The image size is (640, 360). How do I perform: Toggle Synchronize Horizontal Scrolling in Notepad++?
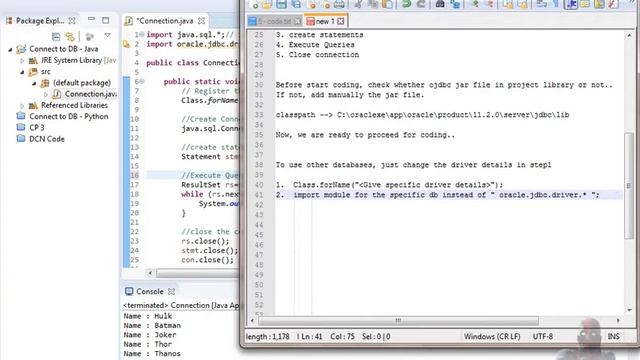click(x=522, y=4)
